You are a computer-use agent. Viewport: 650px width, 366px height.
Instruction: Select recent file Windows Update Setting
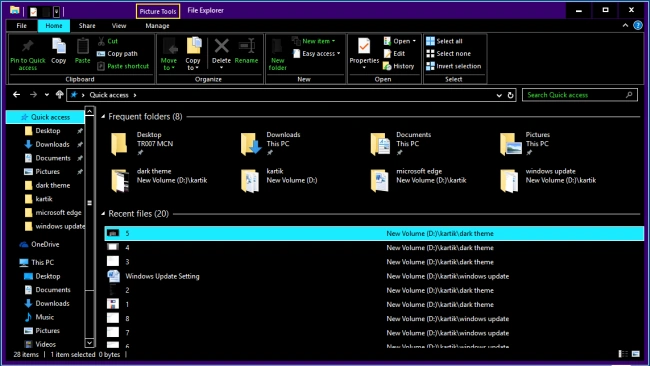click(x=374, y=276)
